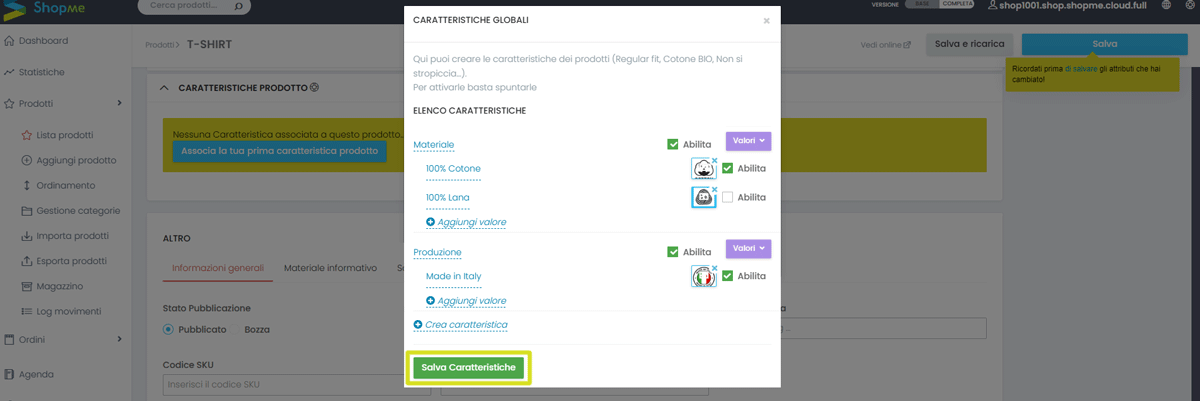Open Agenda from the sidebar
This screenshot has width=1200, height=401.
click(x=36, y=374)
